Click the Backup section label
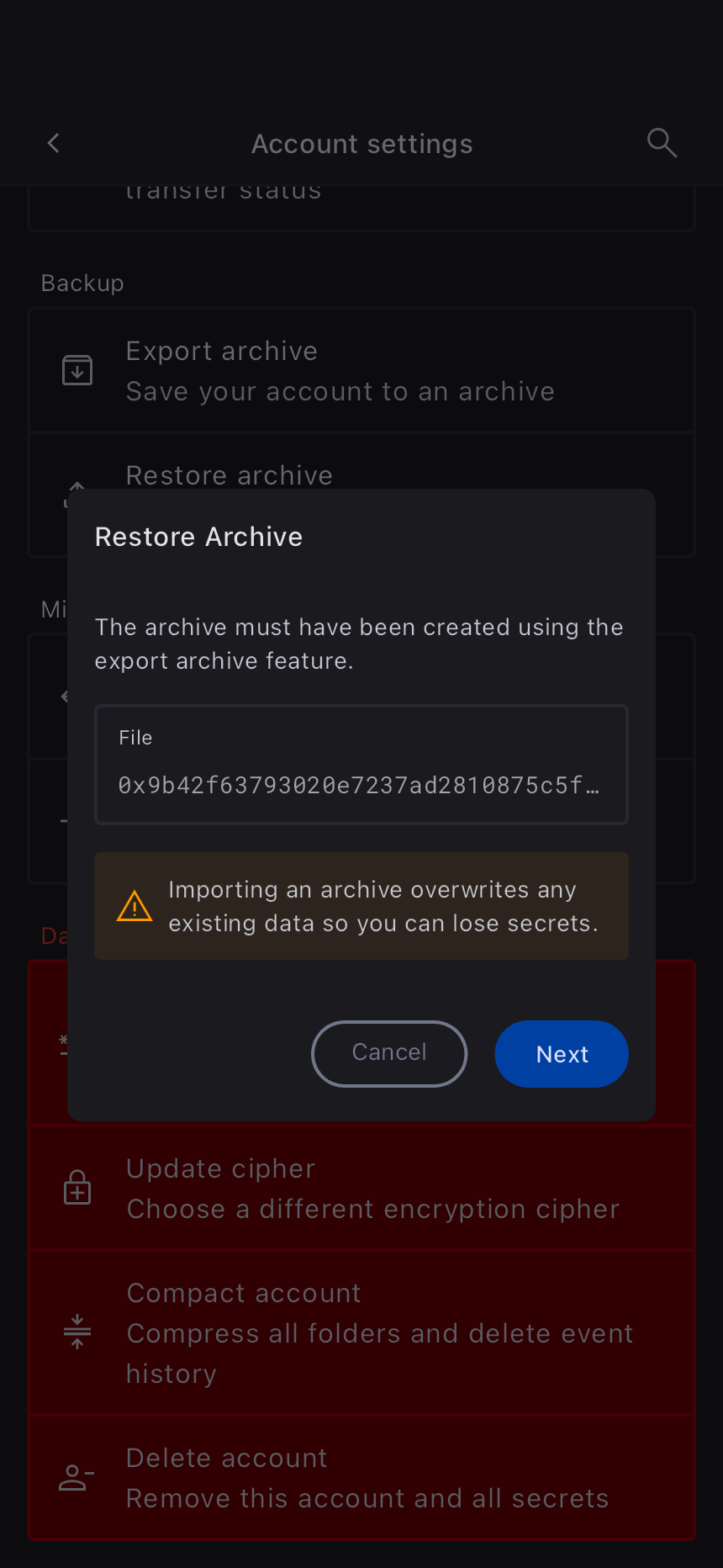 [x=82, y=283]
